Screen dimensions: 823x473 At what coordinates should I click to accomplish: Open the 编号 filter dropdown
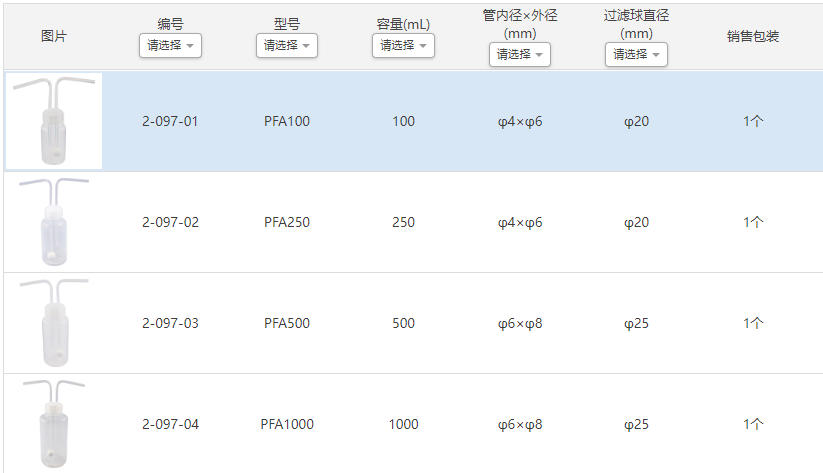170,45
